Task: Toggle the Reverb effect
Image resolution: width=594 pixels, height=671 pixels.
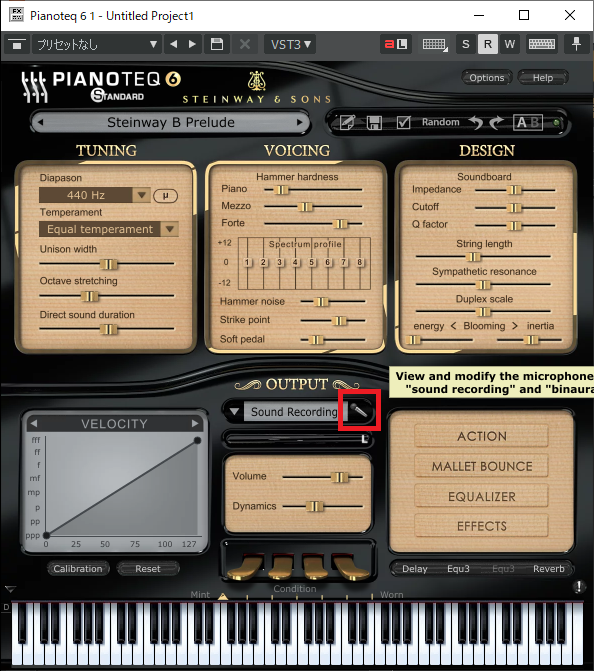Action: pos(549,569)
